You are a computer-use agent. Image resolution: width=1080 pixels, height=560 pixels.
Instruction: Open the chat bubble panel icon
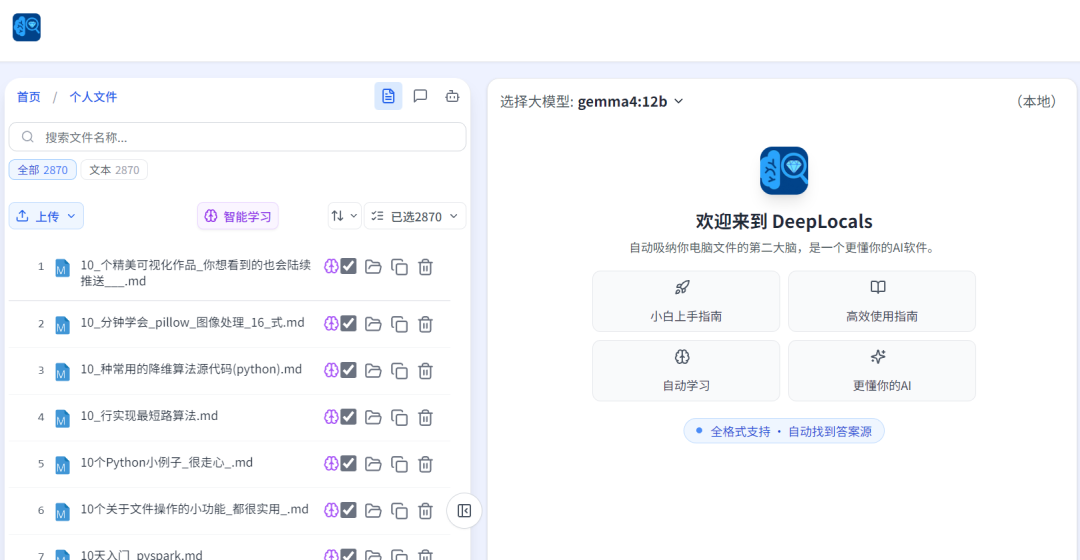tap(420, 96)
